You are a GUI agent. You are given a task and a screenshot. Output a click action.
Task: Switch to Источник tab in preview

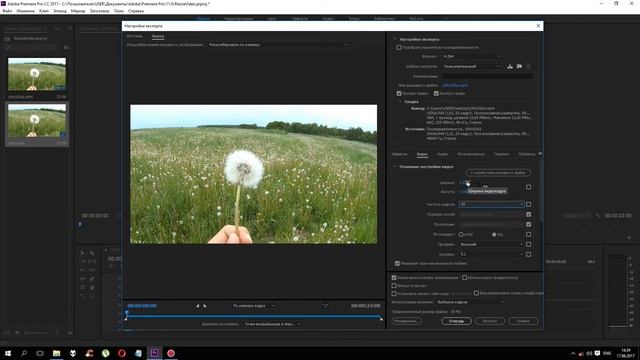(134, 36)
